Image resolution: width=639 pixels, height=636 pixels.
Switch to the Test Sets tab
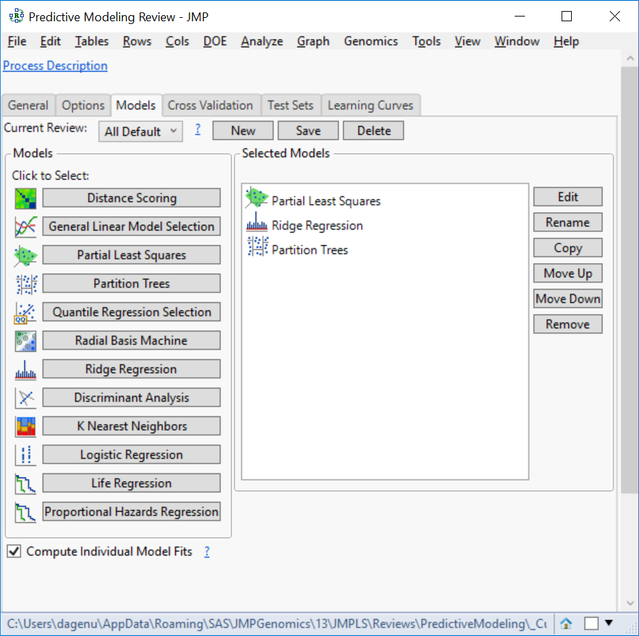[x=291, y=105]
